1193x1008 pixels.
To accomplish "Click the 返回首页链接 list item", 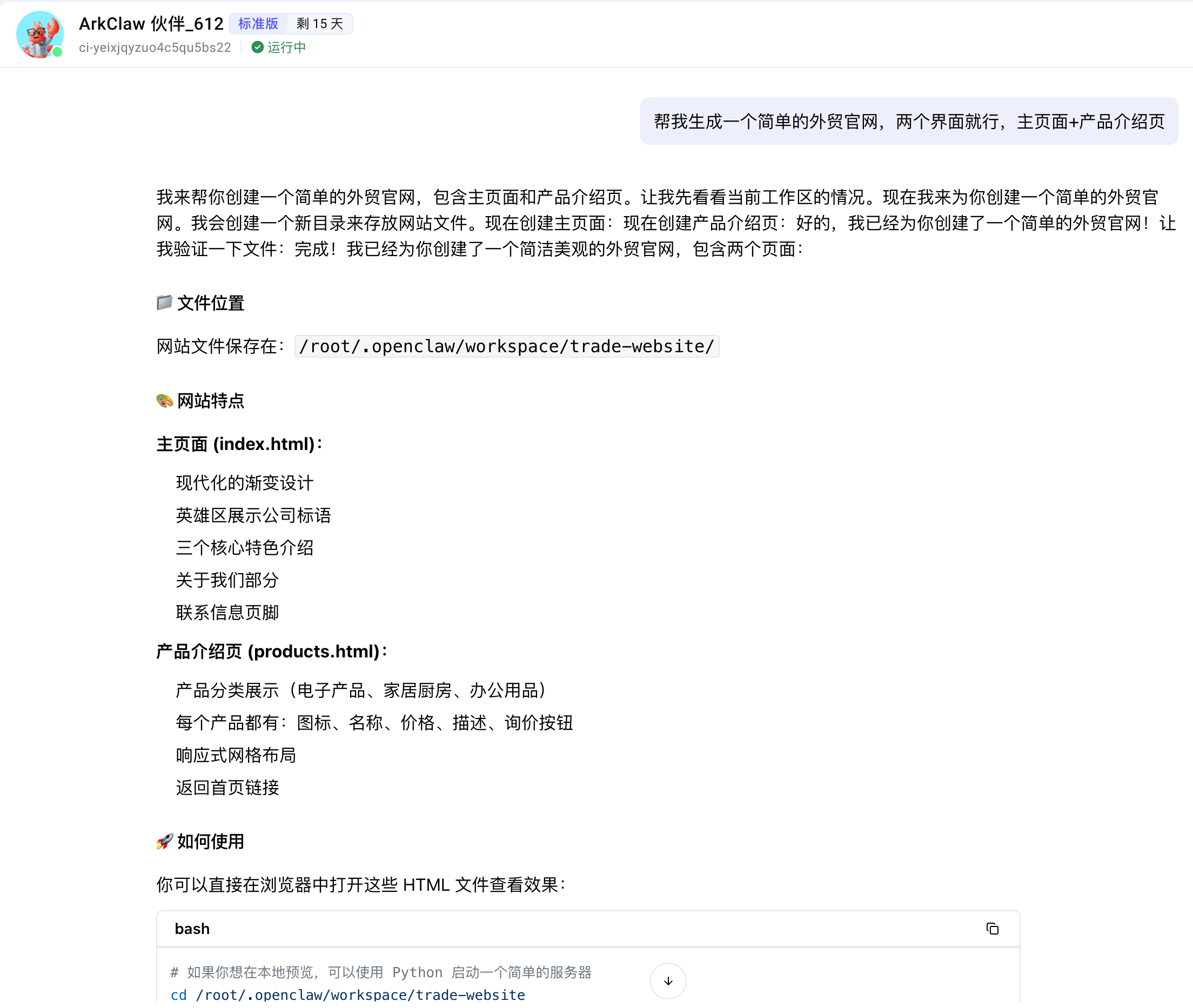I will (x=227, y=788).
